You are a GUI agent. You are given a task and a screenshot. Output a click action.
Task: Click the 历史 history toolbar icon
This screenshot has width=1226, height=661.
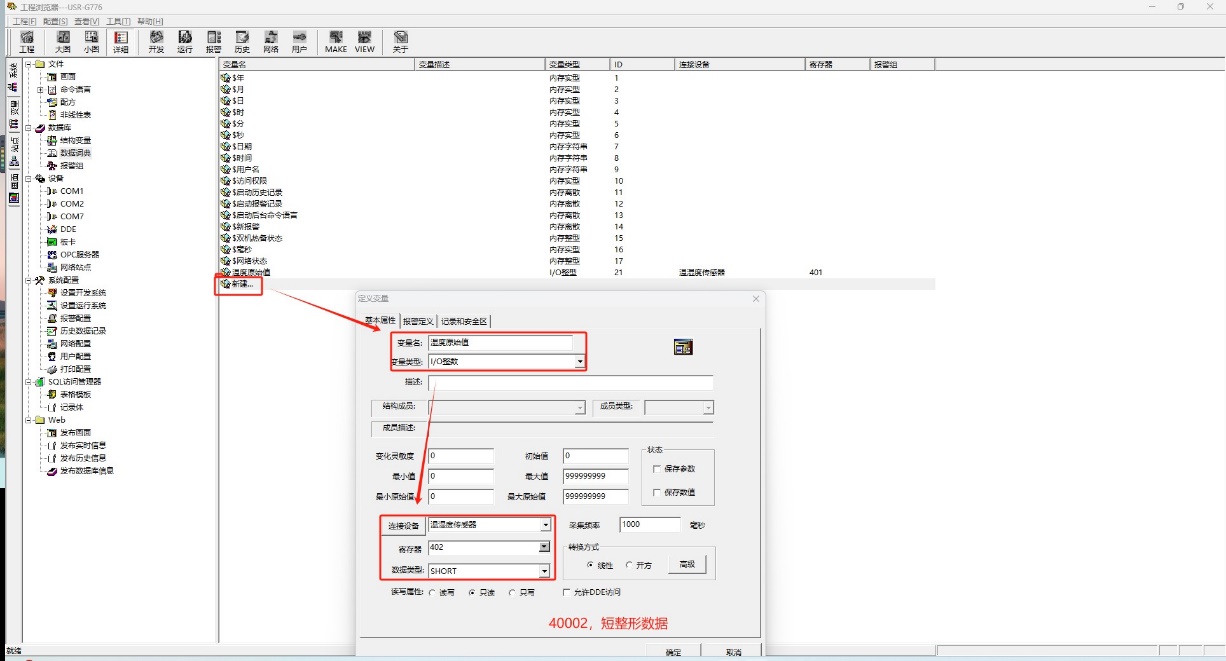tap(242, 41)
